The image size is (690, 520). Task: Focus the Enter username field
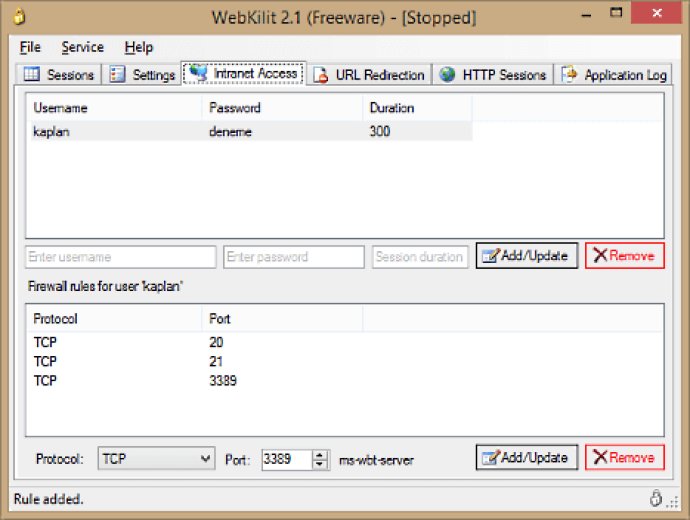pos(121,257)
